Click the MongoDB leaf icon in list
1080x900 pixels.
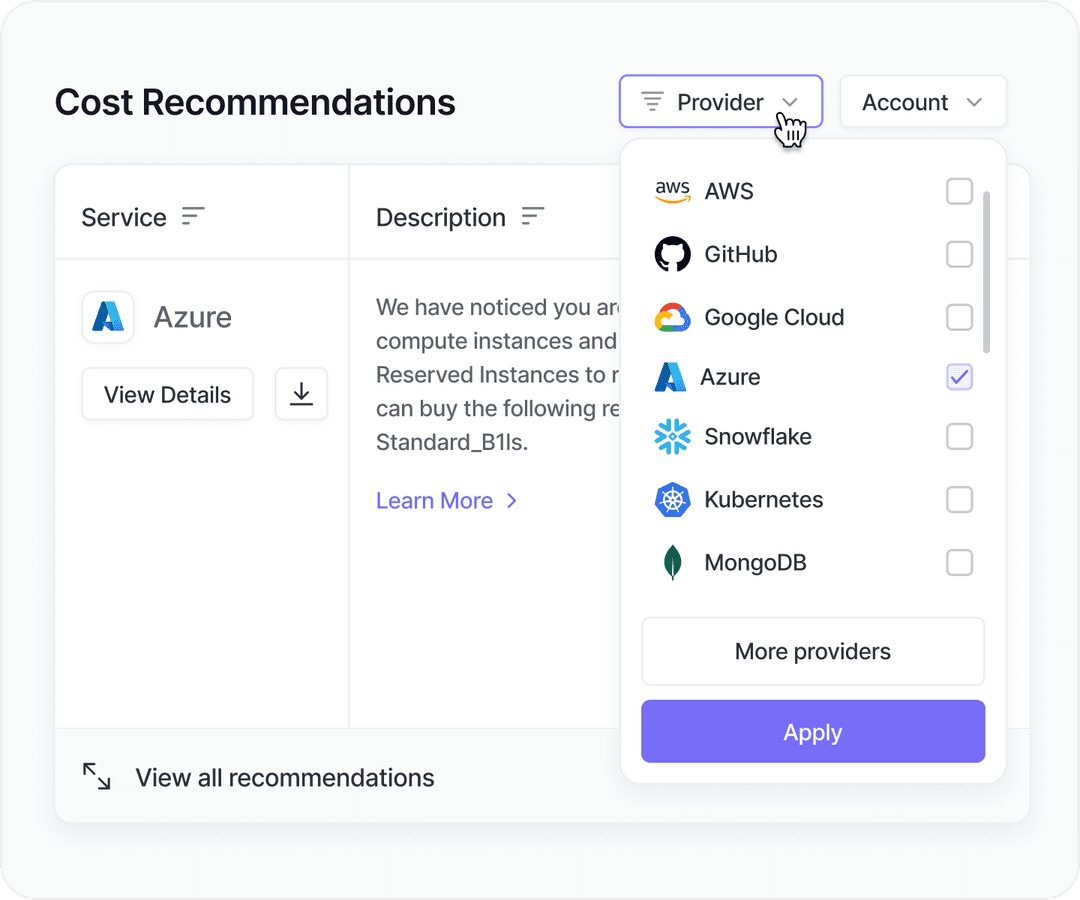coord(672,563)
